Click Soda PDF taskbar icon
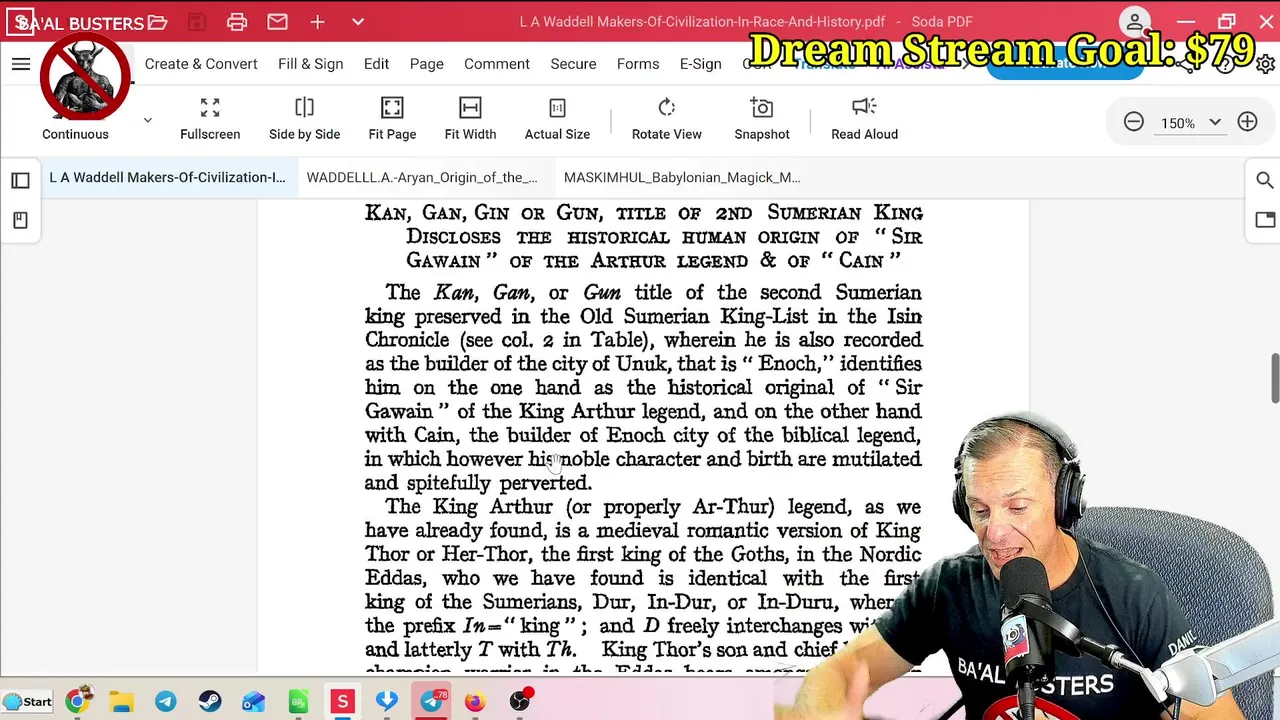Image resolution: width=1280 pixels, height=720 pixels. [x=342, y=701]
